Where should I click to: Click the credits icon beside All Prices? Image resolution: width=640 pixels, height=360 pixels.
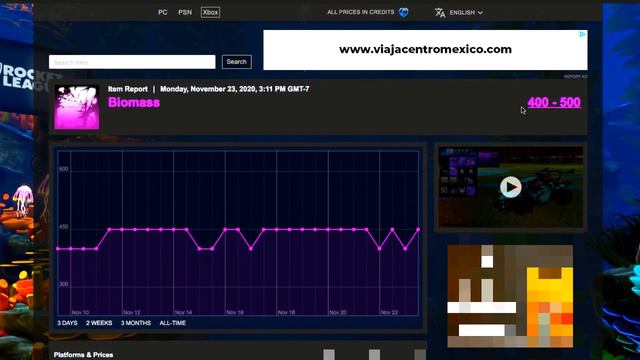coord(404,12)
